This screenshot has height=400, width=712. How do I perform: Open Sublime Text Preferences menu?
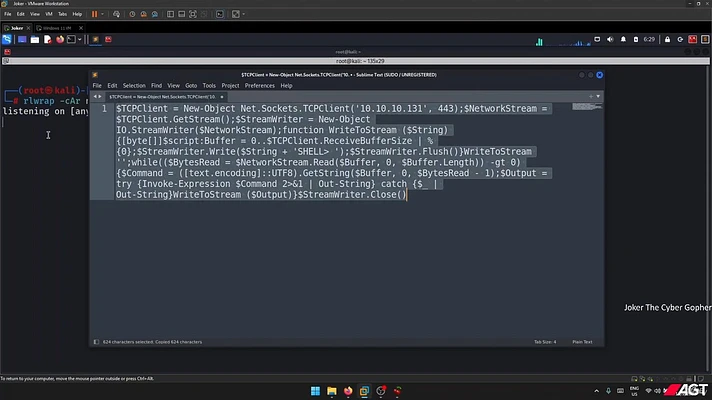(260, 85)
